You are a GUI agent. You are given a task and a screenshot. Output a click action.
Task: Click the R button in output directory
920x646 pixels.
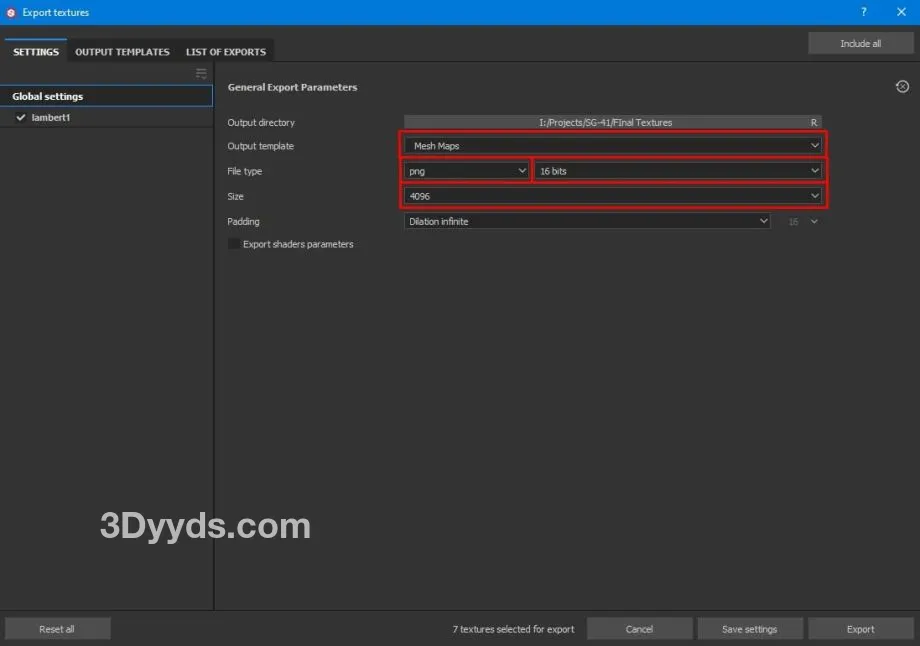coord(813,122)
